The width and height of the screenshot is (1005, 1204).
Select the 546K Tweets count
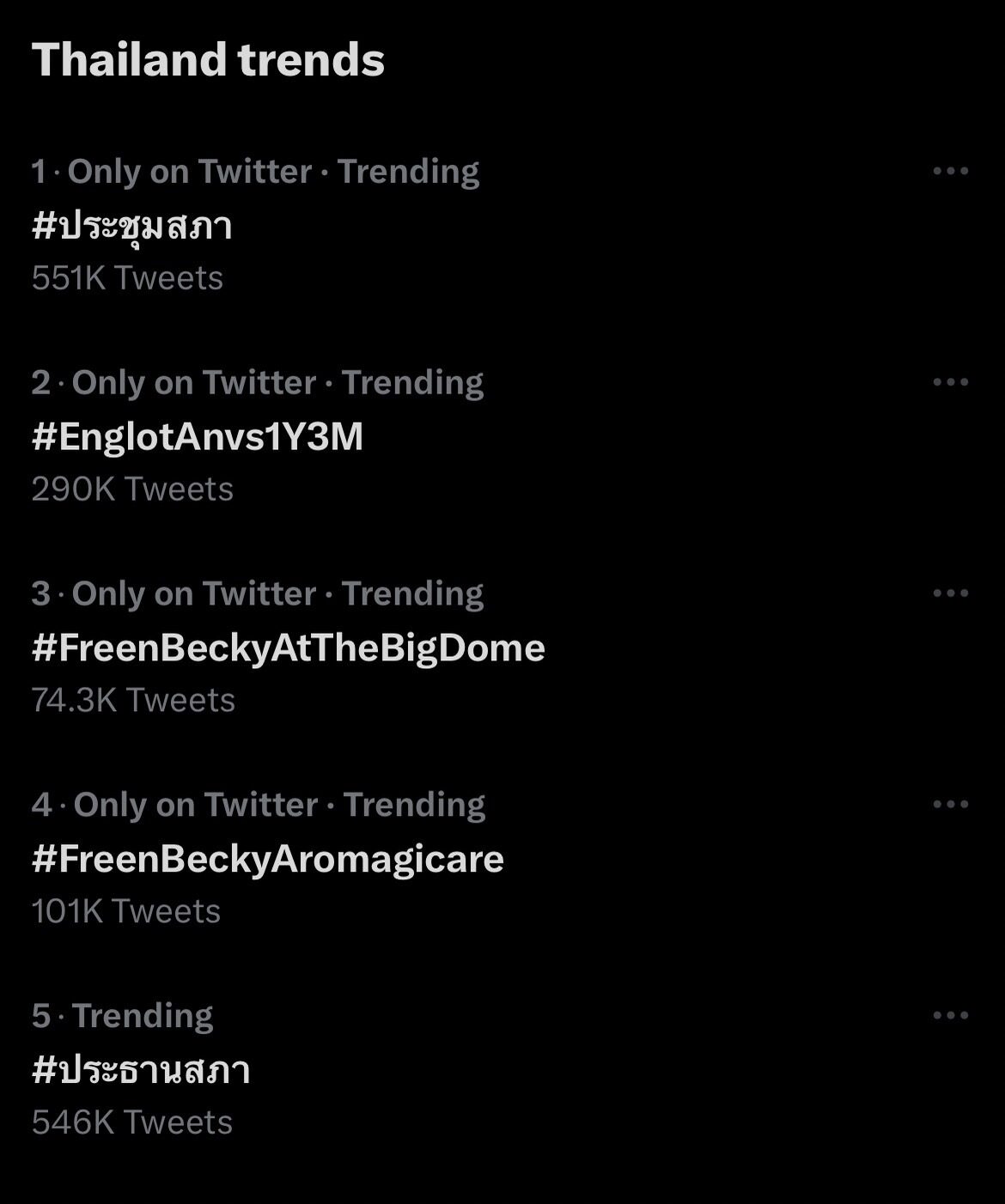(x=132, y=1123)
